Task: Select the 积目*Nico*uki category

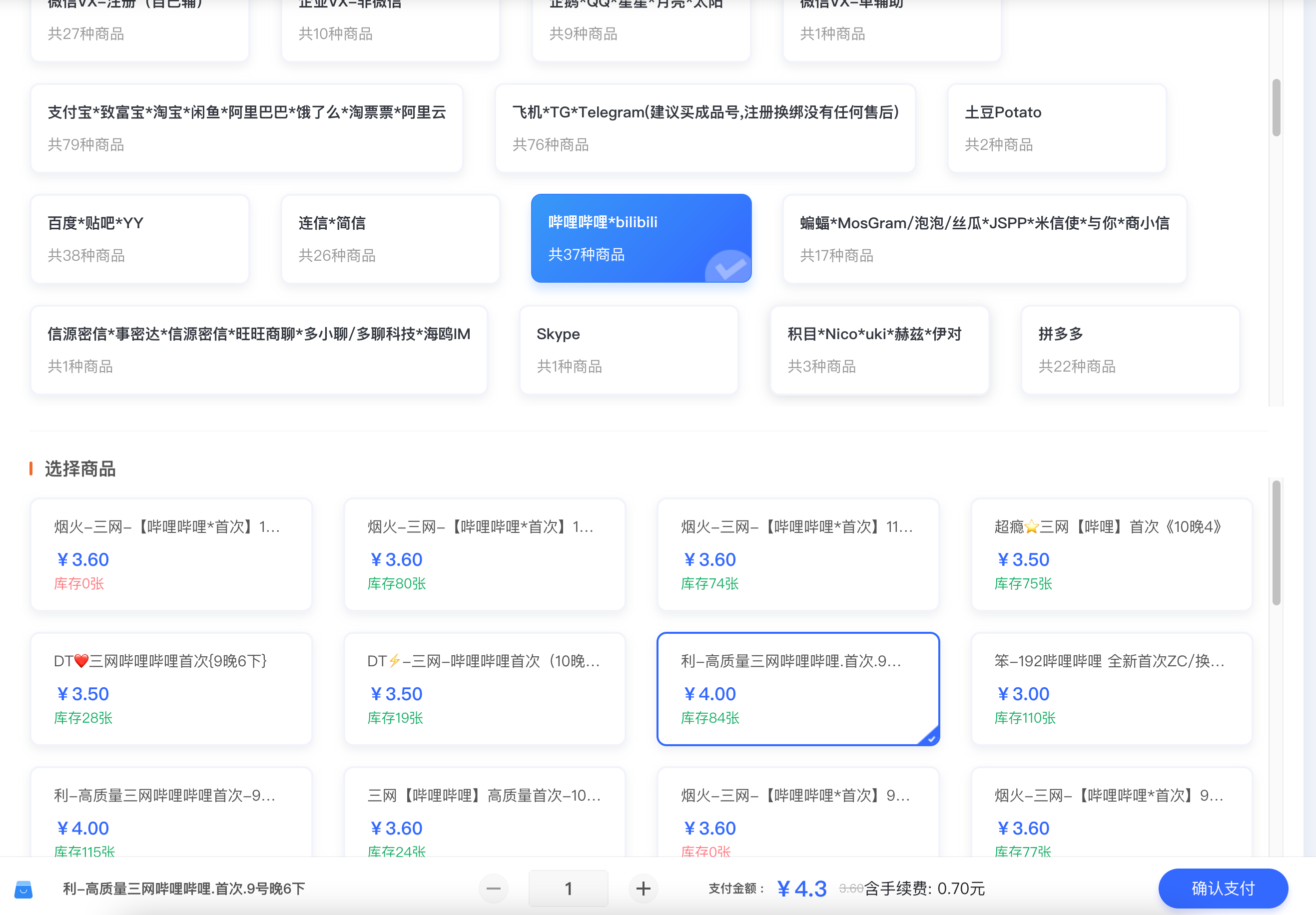Action: [x=880, y=350]
